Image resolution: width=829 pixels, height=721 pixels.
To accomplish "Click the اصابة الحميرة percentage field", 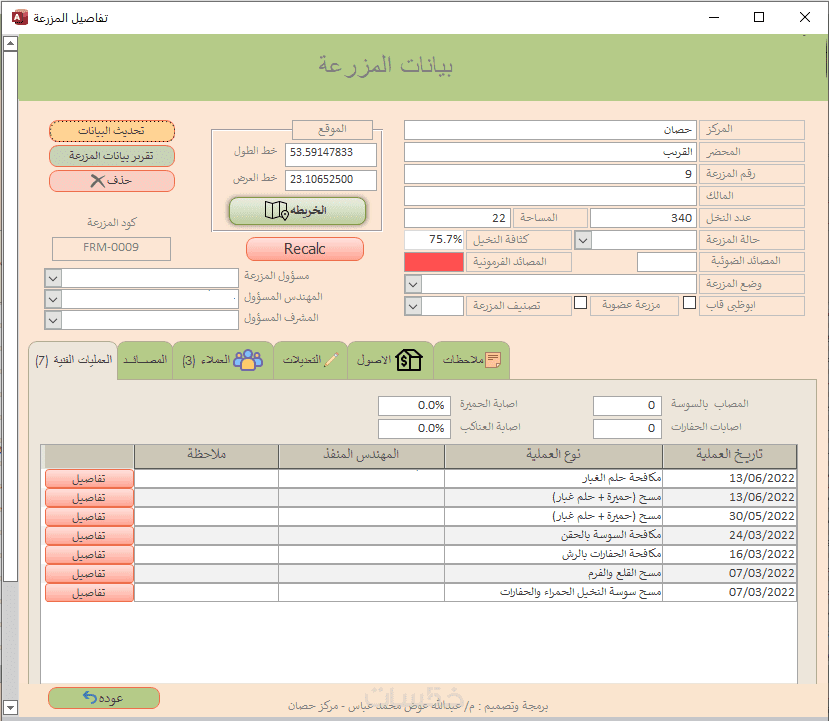I will point(414,406).
